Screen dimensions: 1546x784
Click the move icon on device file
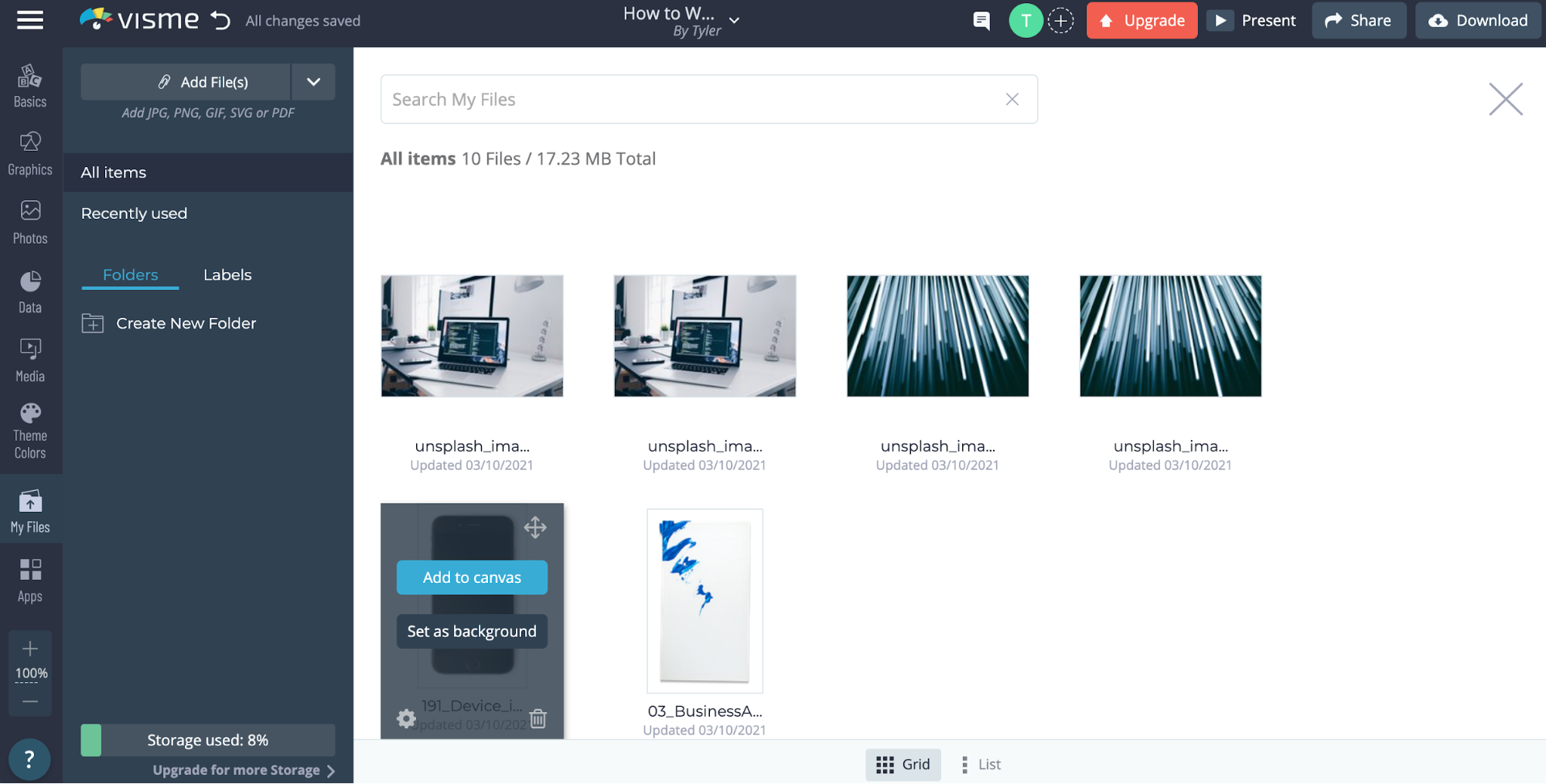point(535,527)
